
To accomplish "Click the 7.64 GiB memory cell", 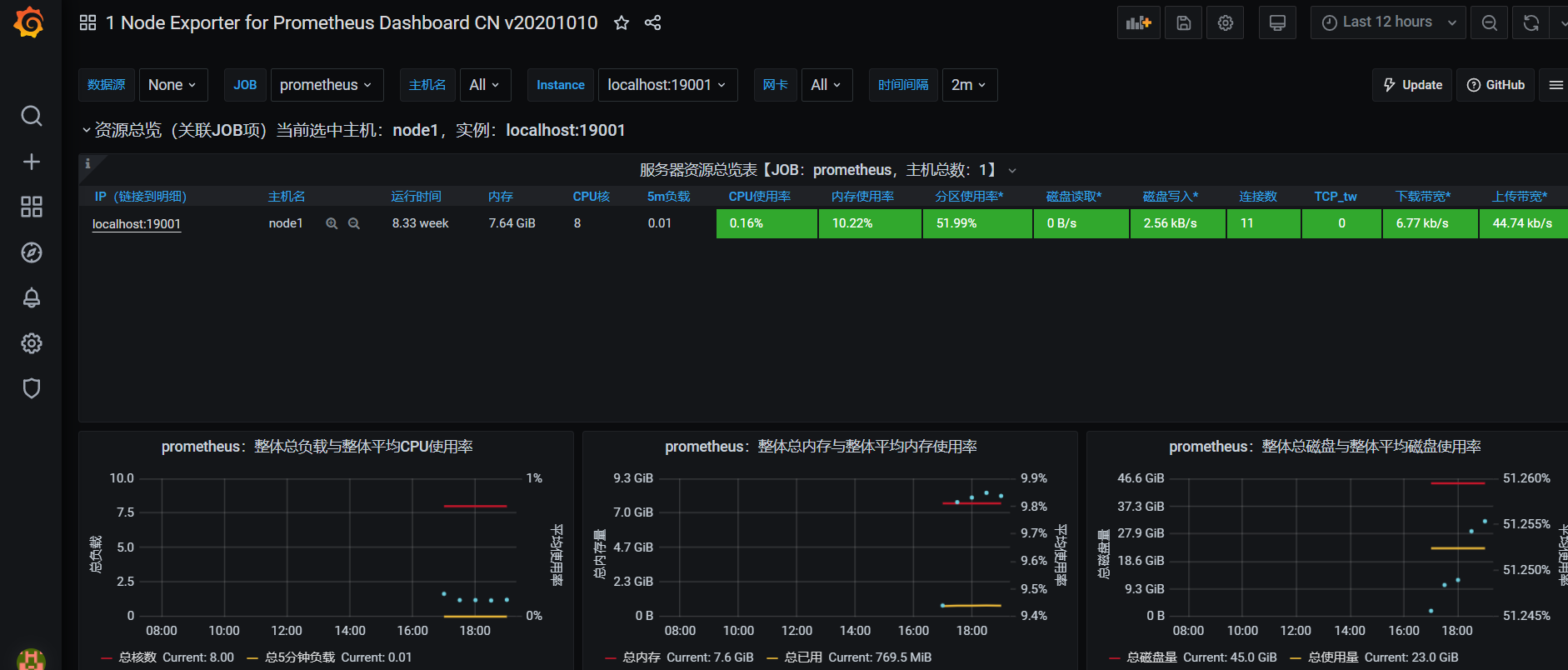I will pyautogui.click(x=512, y=223).
